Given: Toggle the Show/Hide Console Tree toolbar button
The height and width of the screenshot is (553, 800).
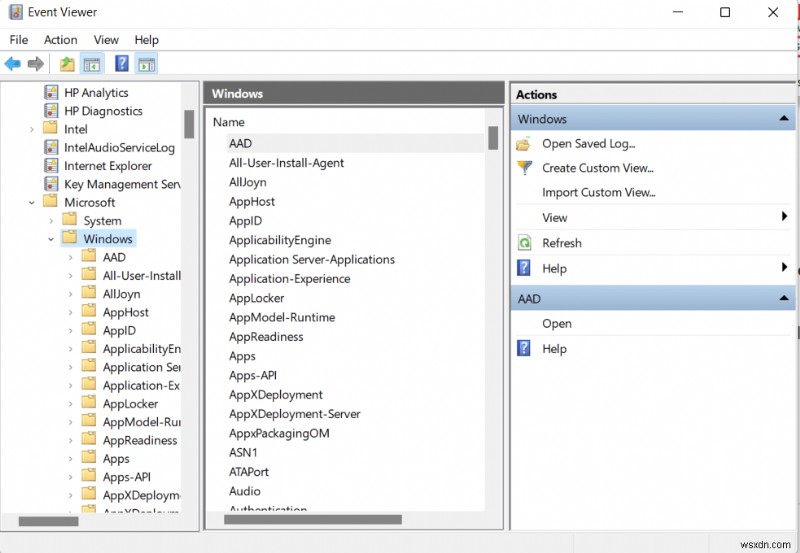Looking at the screenshot, I should [x=92, y=64].
